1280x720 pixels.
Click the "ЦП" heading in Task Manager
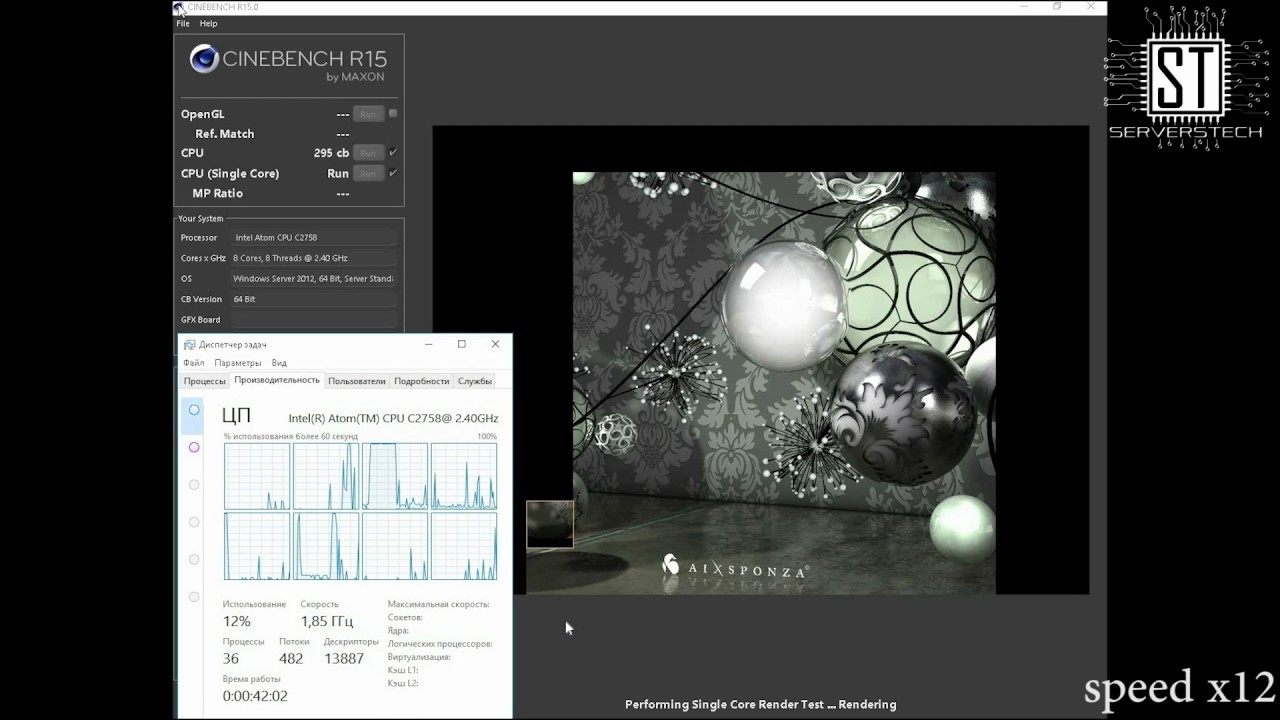coord(236,416)
